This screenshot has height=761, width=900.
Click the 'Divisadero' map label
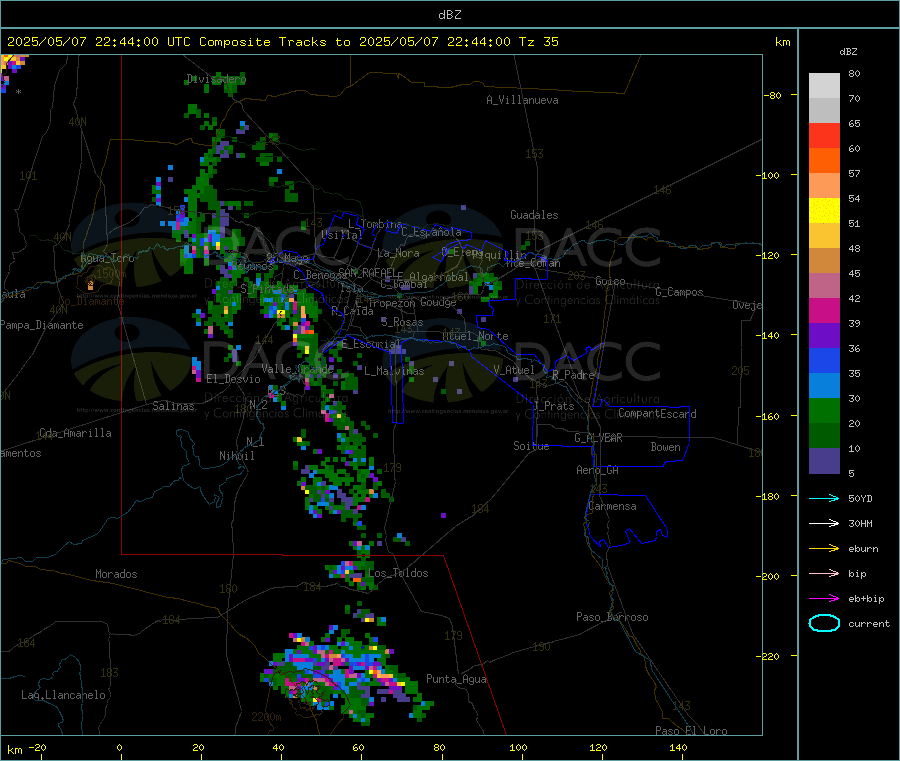[216, 79]
